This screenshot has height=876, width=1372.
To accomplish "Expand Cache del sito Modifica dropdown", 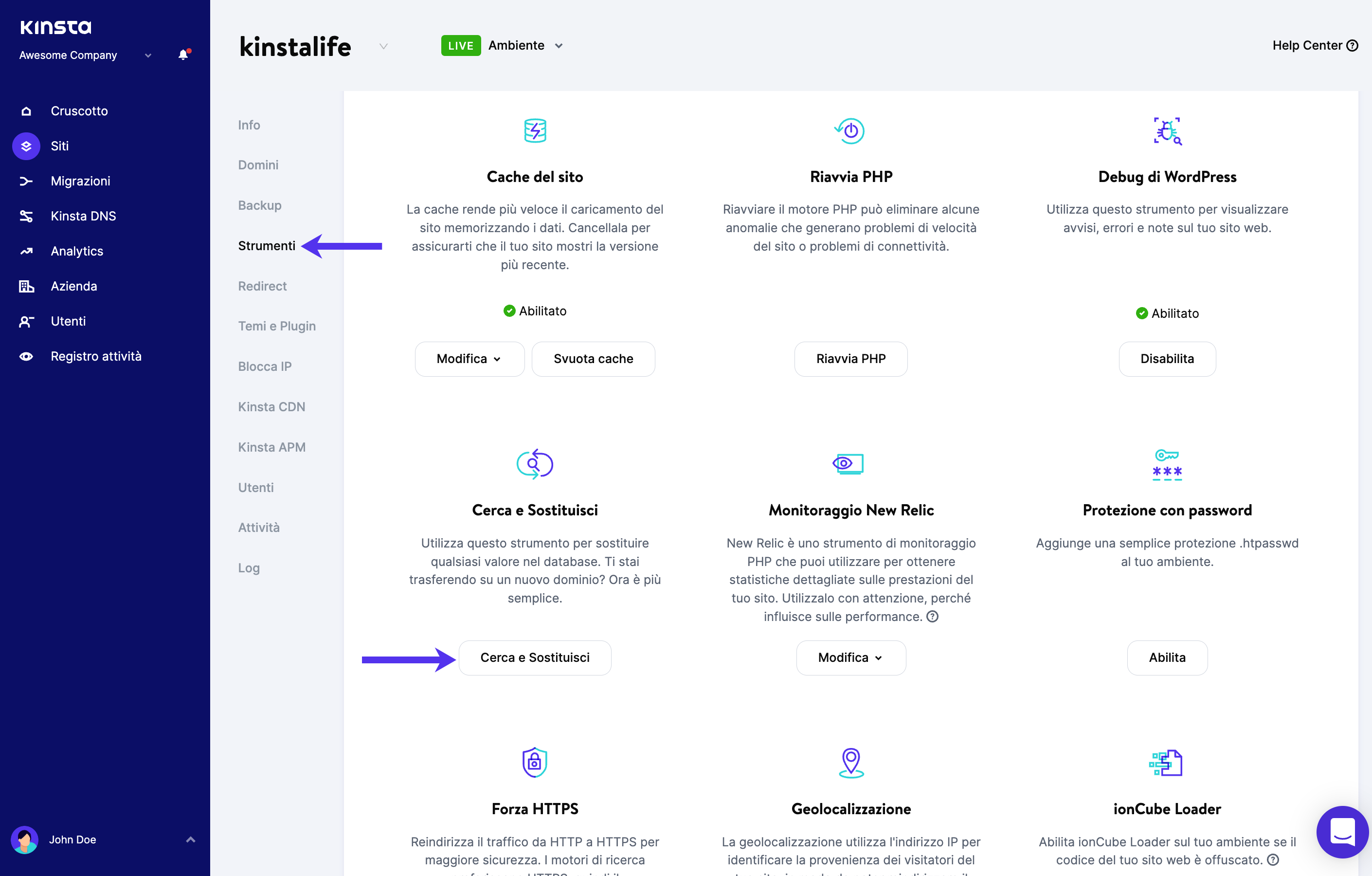I will pos(469,359).
